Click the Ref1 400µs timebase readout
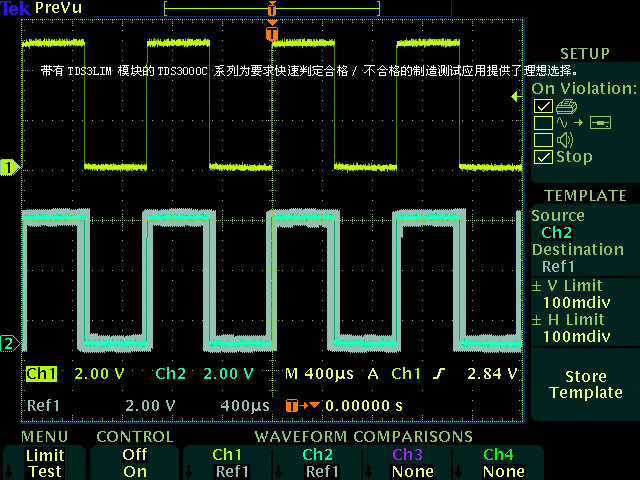Image resolution: width=640 pixels, height=480 pixels. coord(245,406)
